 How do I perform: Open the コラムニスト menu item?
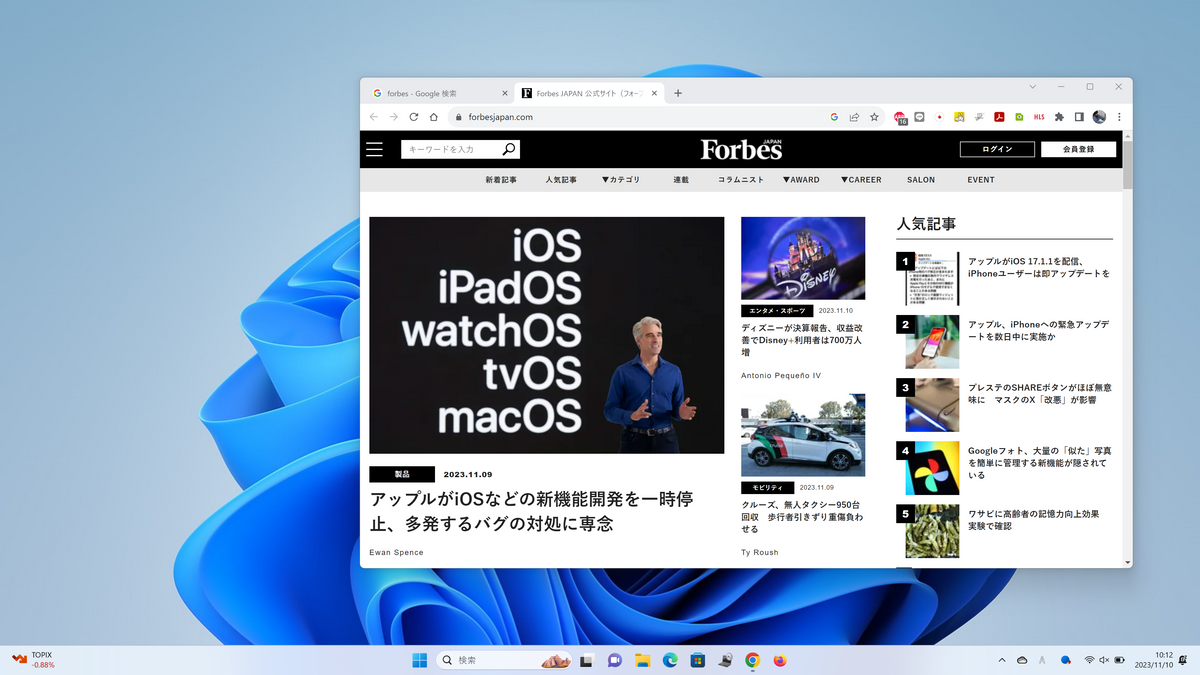point(741,180)
